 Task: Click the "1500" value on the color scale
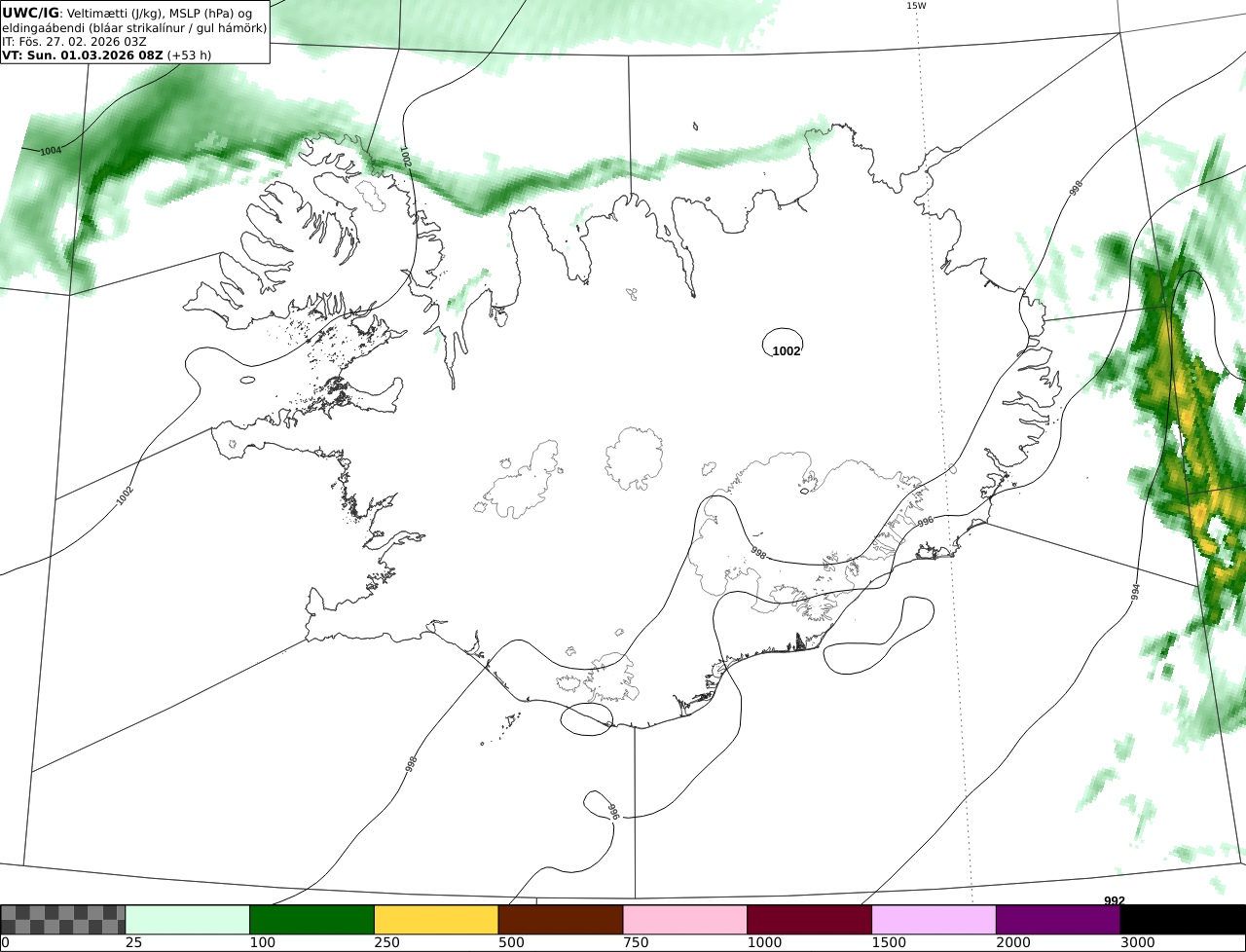[x=889, y=943]
